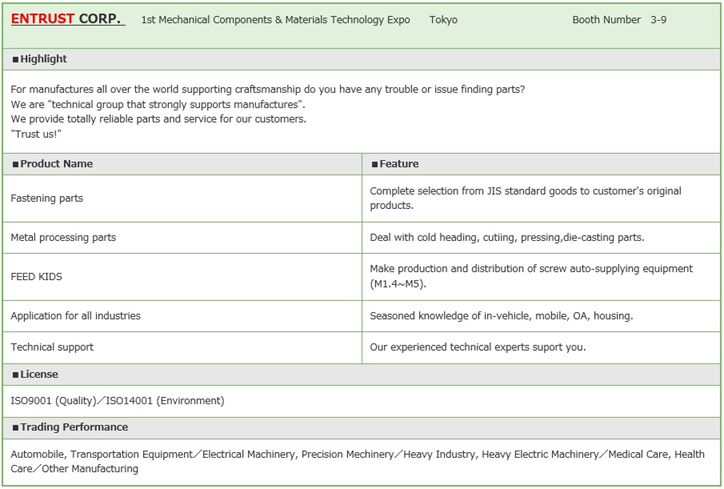Select the Fastening parts row
The image size is (724, 489).
[x=47, y=198]
